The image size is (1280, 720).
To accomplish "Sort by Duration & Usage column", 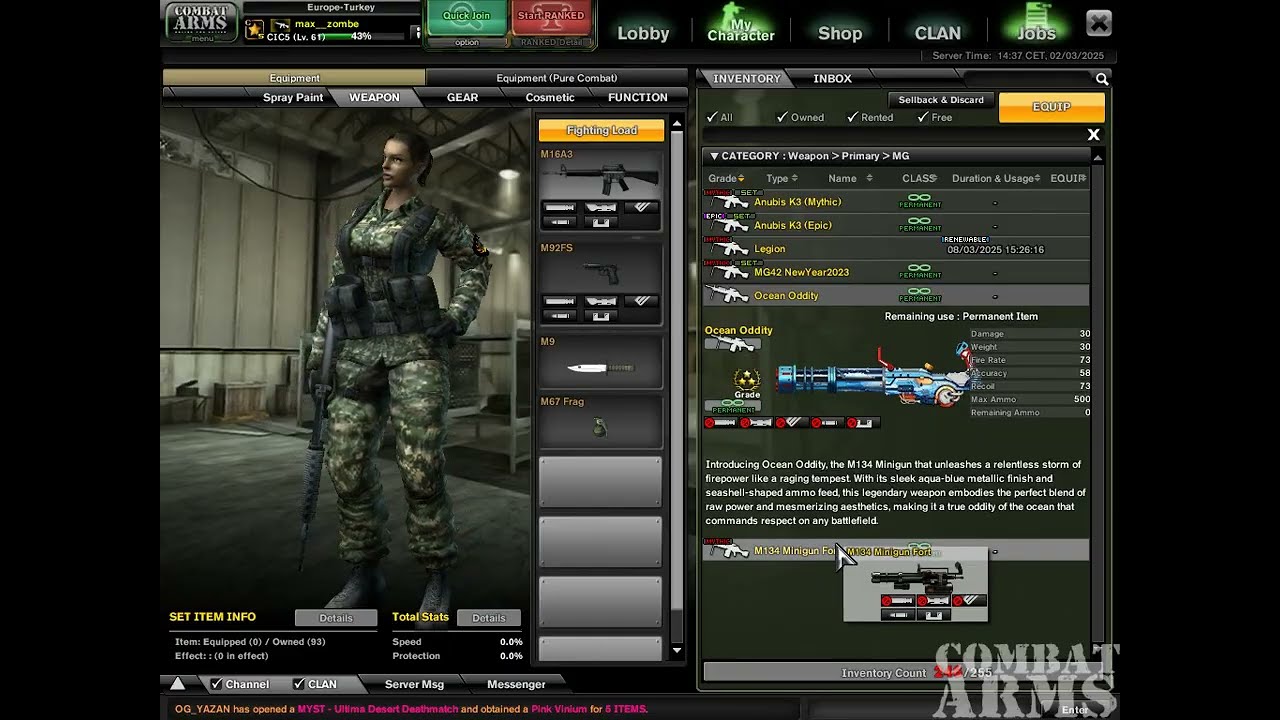I will point(996,178).
